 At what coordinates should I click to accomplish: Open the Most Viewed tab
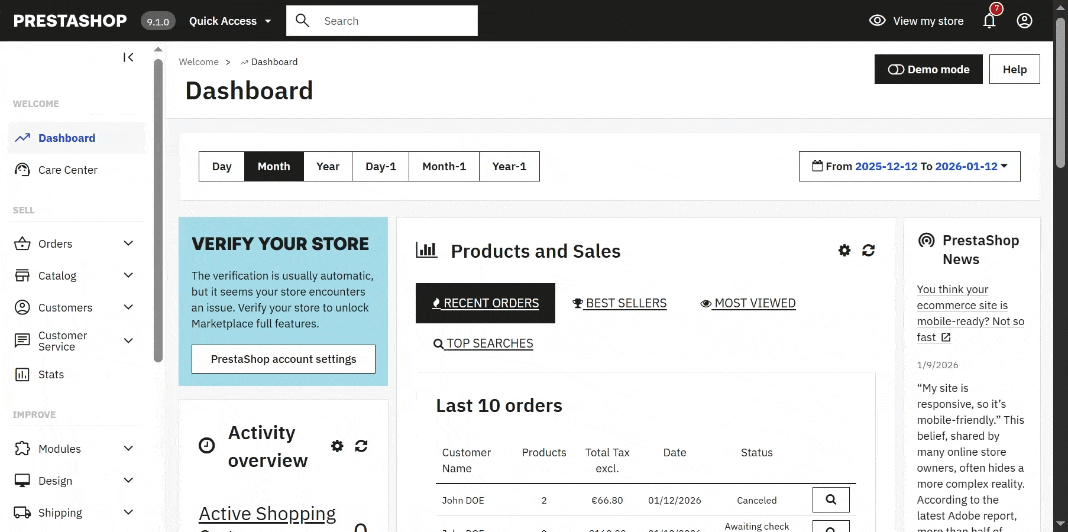pos(748,303)
